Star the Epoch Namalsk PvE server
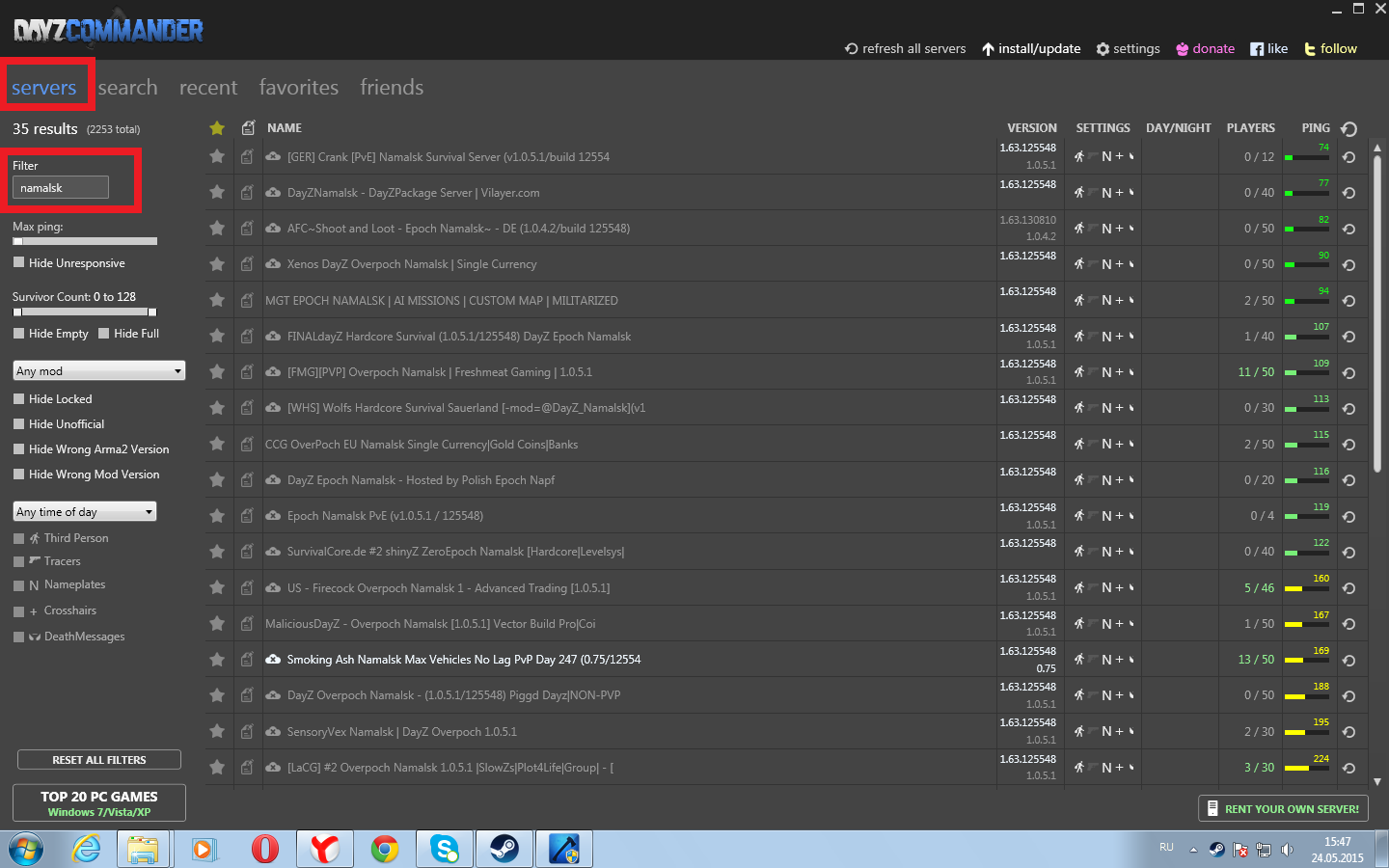Image resolution: width=1389 pixels, height=868 pixels. click(x=217, y=516)
